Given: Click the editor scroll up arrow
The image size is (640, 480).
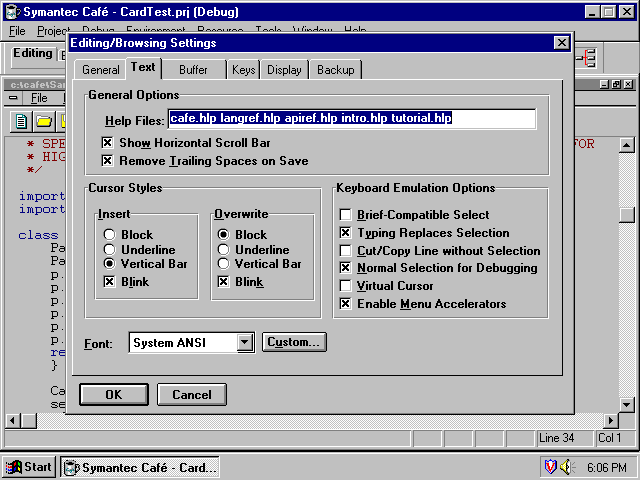Looking at the screenshot, I should coord(627,145).
